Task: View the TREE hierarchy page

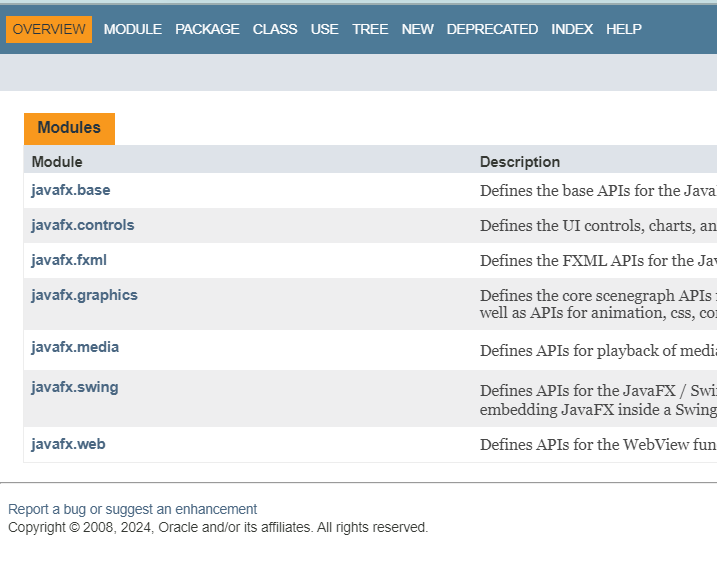Action: click(370, 29)
